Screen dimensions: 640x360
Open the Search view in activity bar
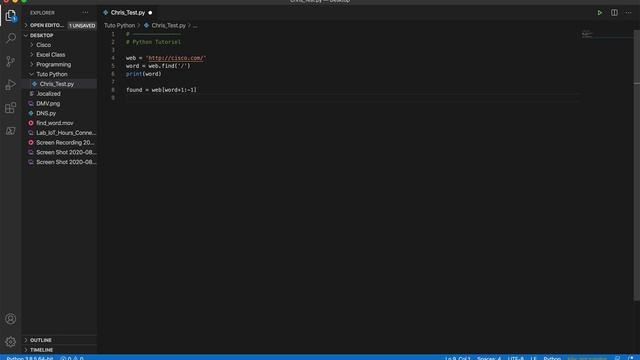[11, 38]
